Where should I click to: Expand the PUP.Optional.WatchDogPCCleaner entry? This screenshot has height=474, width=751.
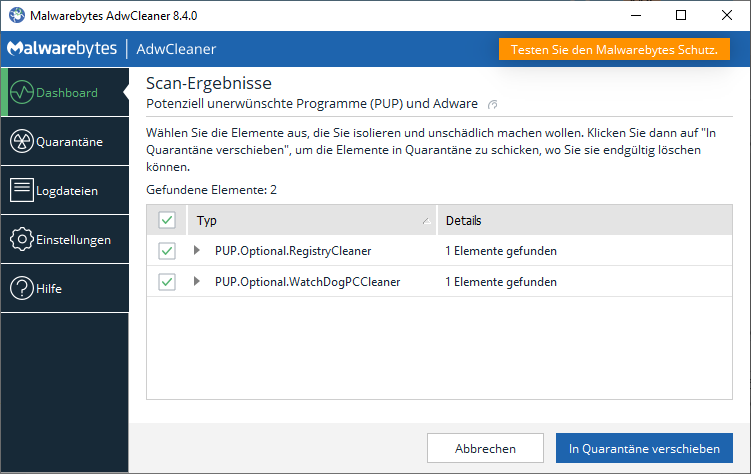[x=197, y=282]
